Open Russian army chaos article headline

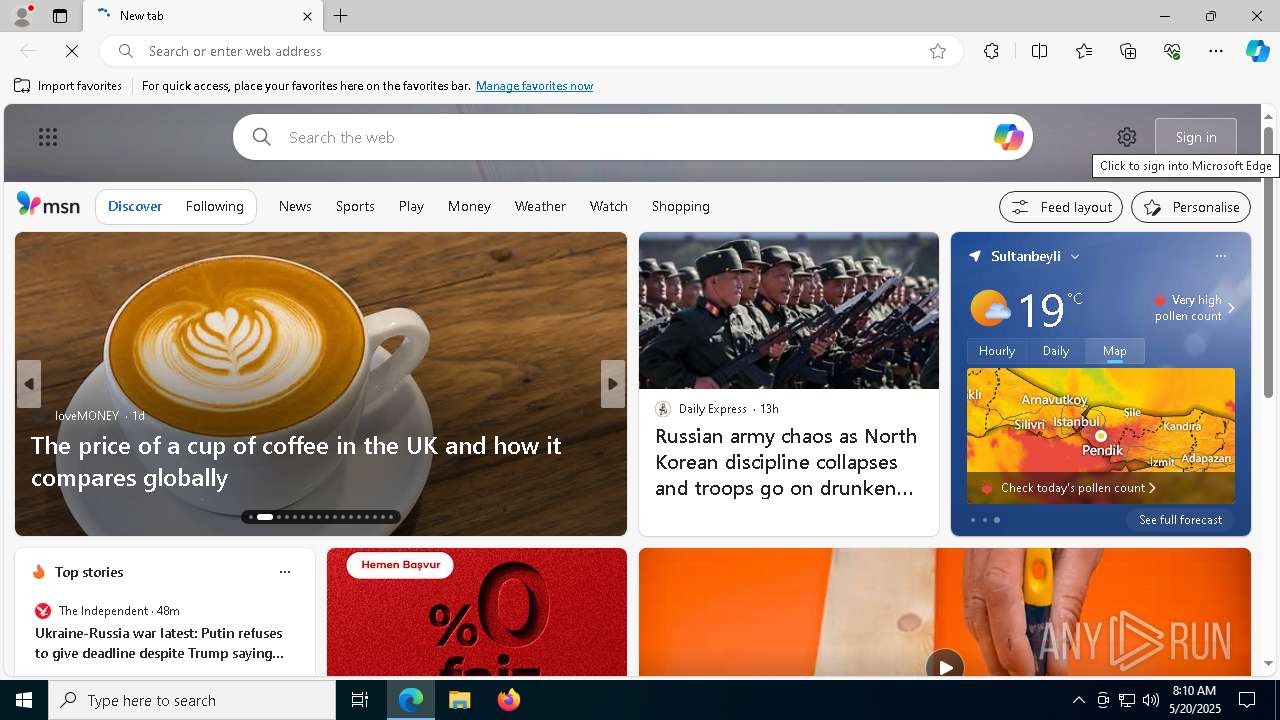(x=786, y=462)
